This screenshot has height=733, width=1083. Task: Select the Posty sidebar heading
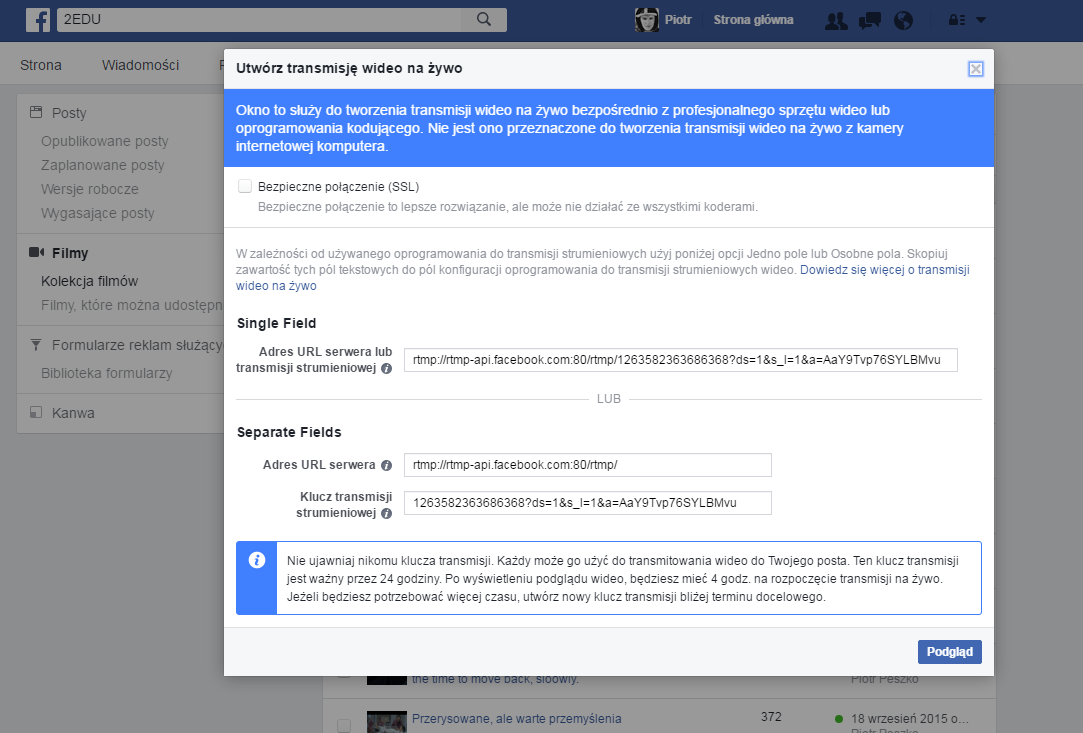[x=69, y=113]
